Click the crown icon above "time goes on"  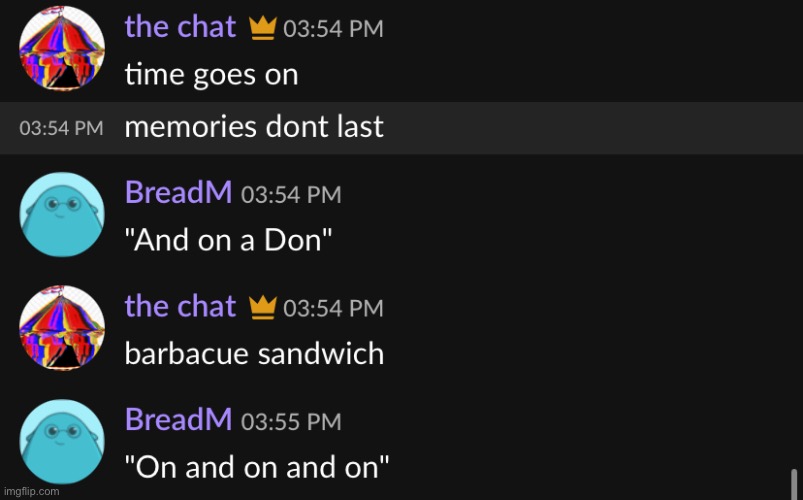pyautogui.click(x=262, y=29)
